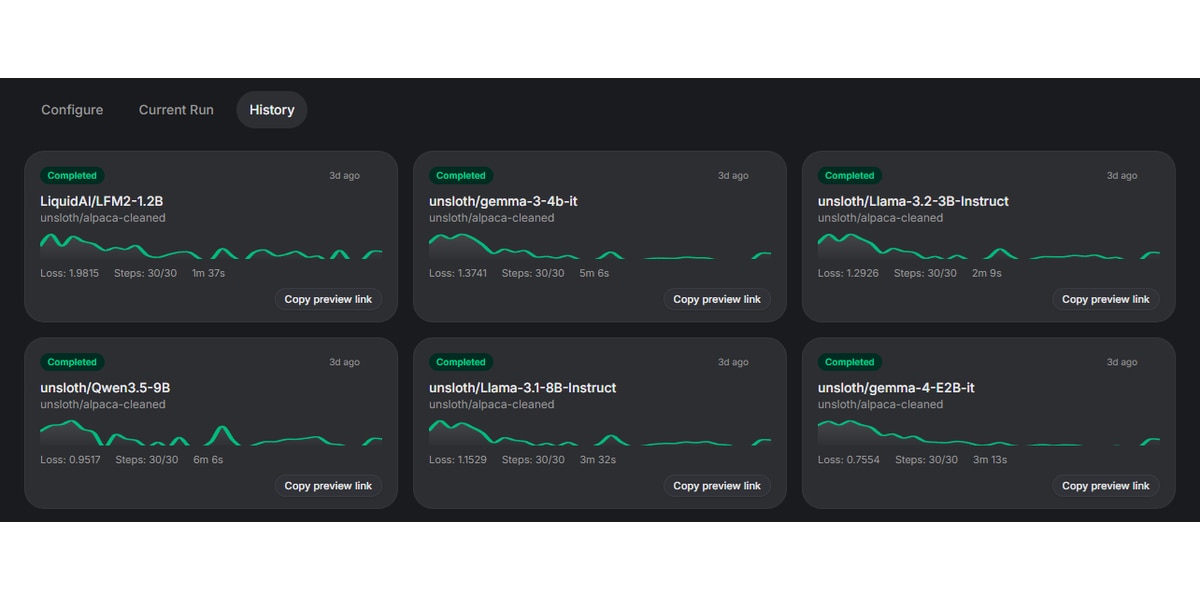This screenshot has width=1200, height=600.
Task: Open the unsloth/gemma-4-E2B-it run title
Action: coord(896,388)
